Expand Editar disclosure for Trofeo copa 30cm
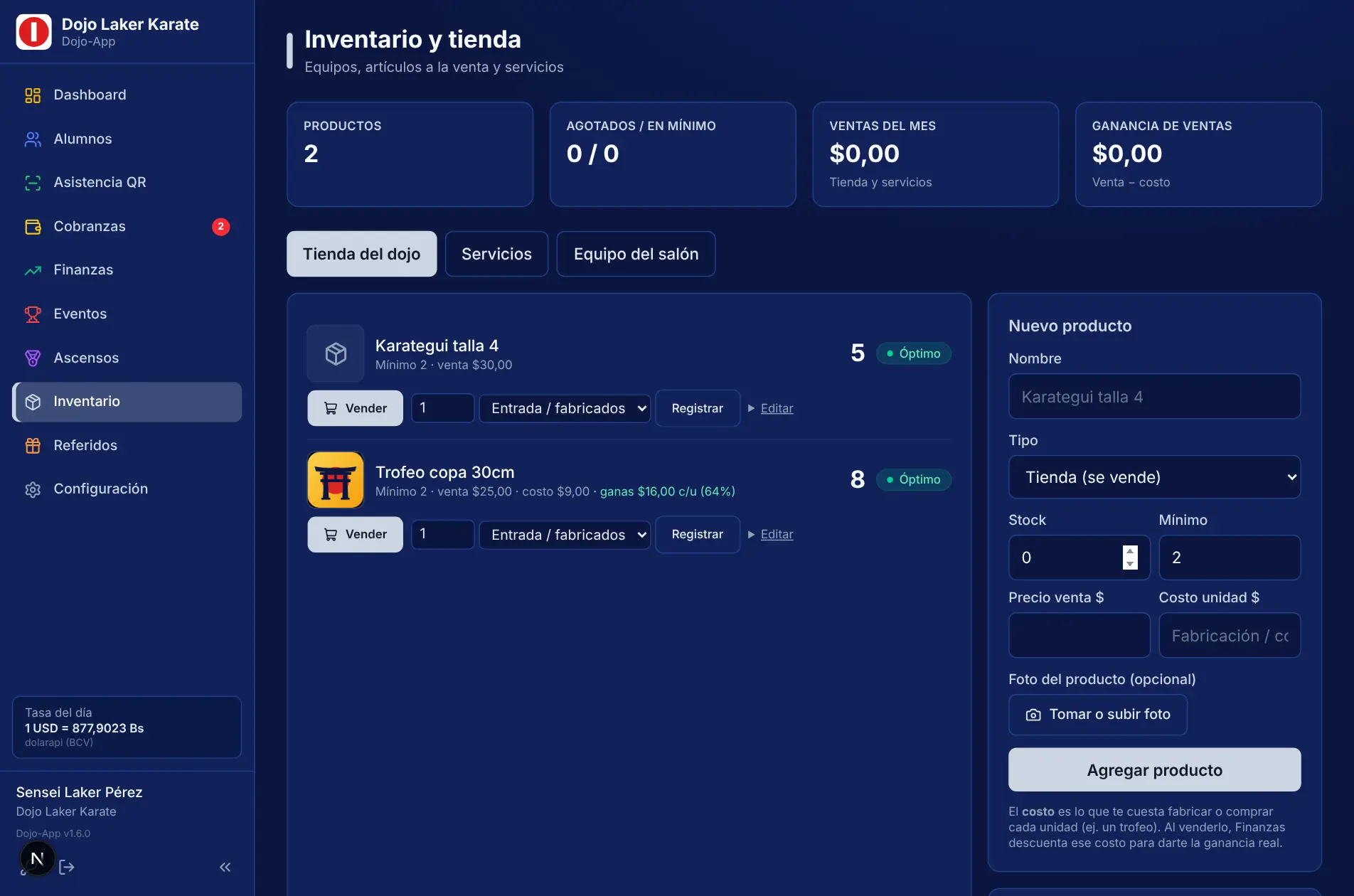The width and height of the screenshot is (1354, 896). tap(771, 535)
